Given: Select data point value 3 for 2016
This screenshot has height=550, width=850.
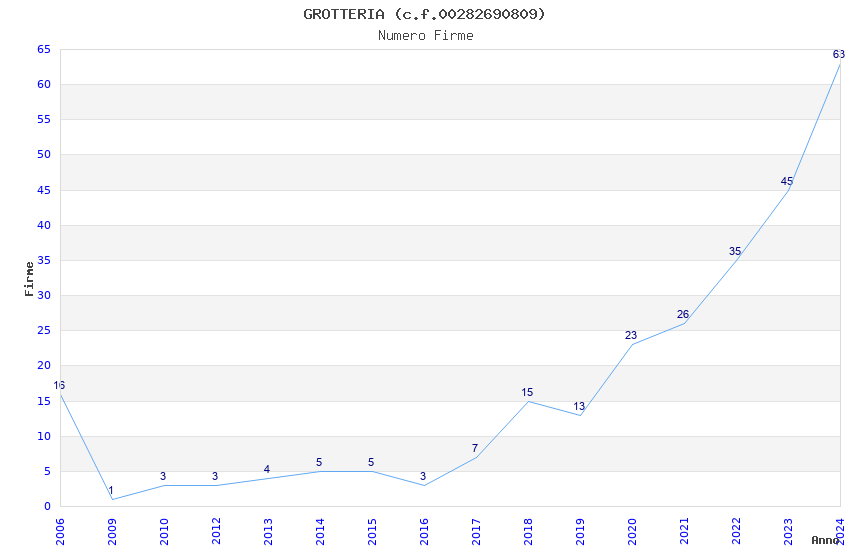Looking at the screenshot, I should [x=423, y=476].
